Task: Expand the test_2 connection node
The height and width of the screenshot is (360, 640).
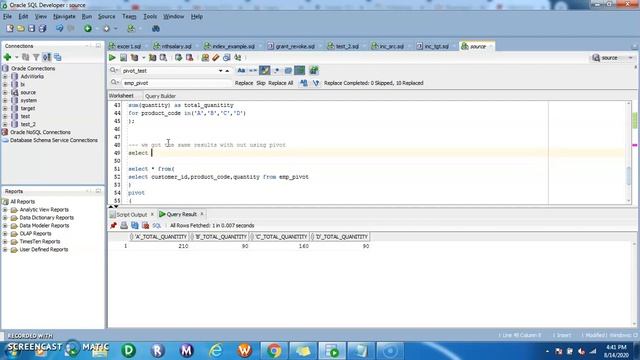Action: (x=5, y=124)
